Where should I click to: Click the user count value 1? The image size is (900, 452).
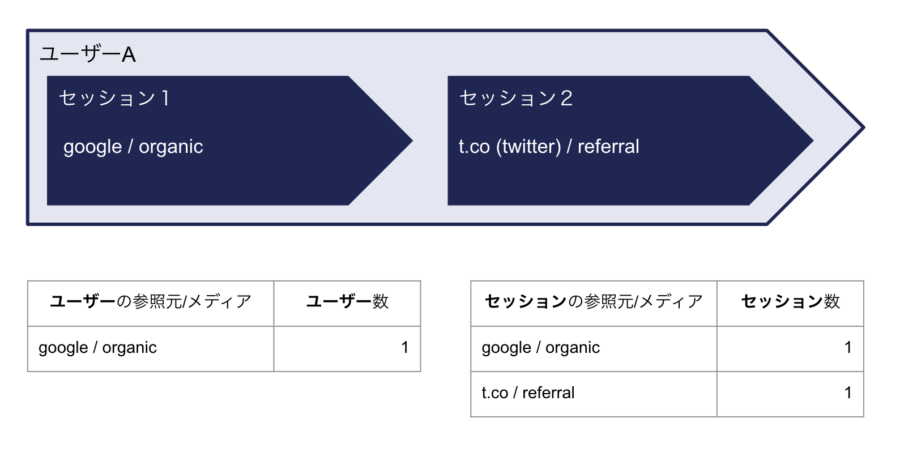pos(404,348)
